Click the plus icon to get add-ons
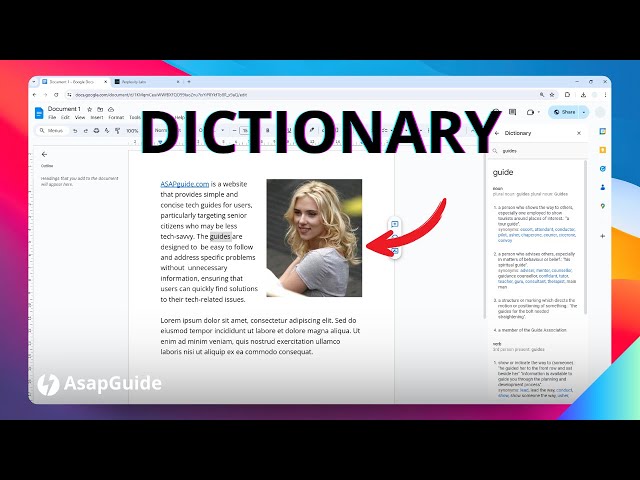The image size is (640, 480). pos(603,236)
